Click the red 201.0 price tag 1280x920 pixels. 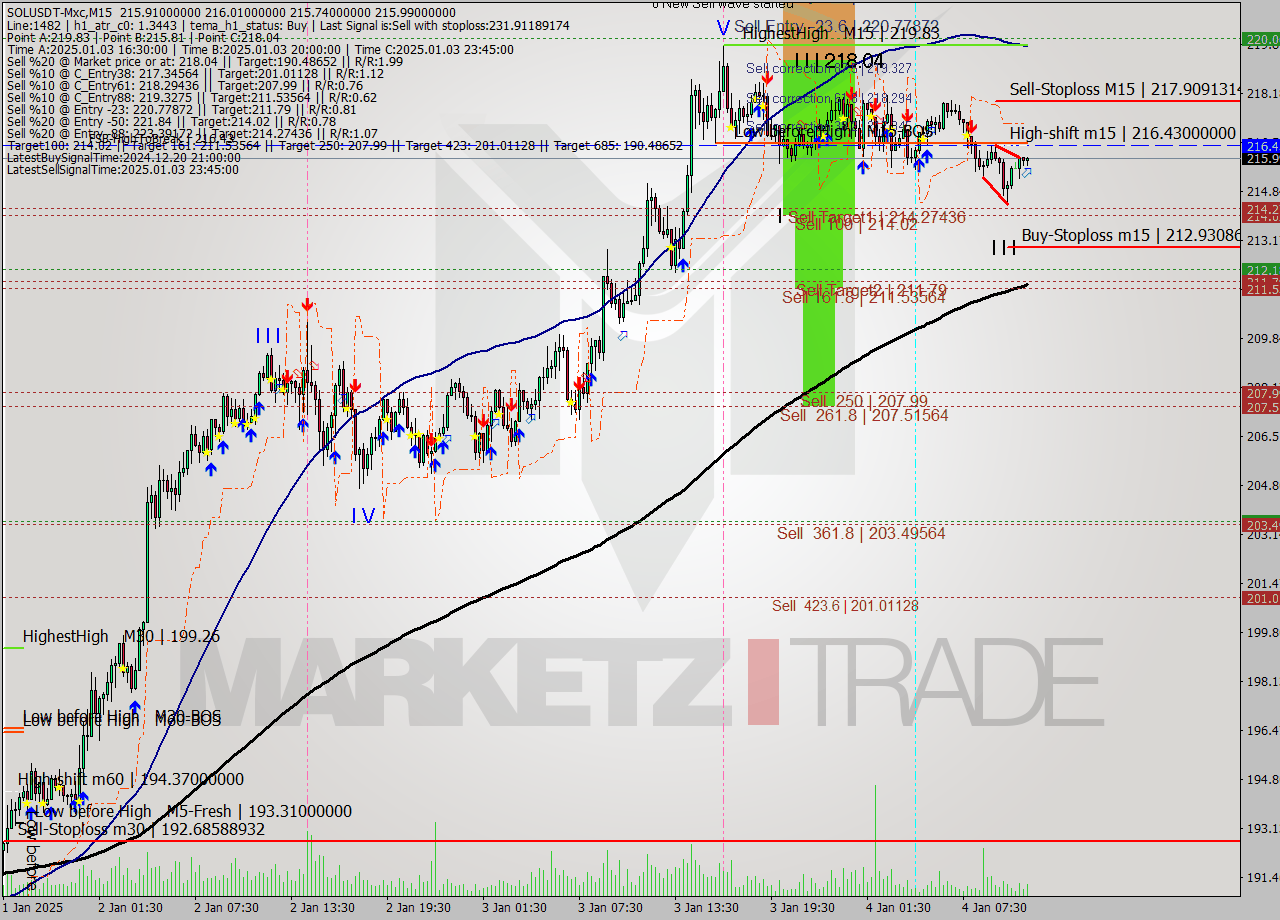1260,598
